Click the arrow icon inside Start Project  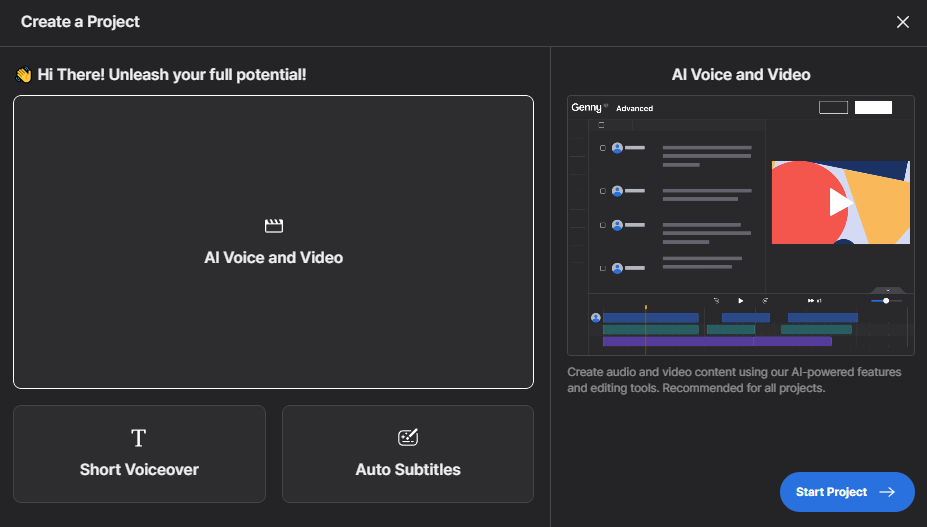pyautogui.click(x=886, y=492)
